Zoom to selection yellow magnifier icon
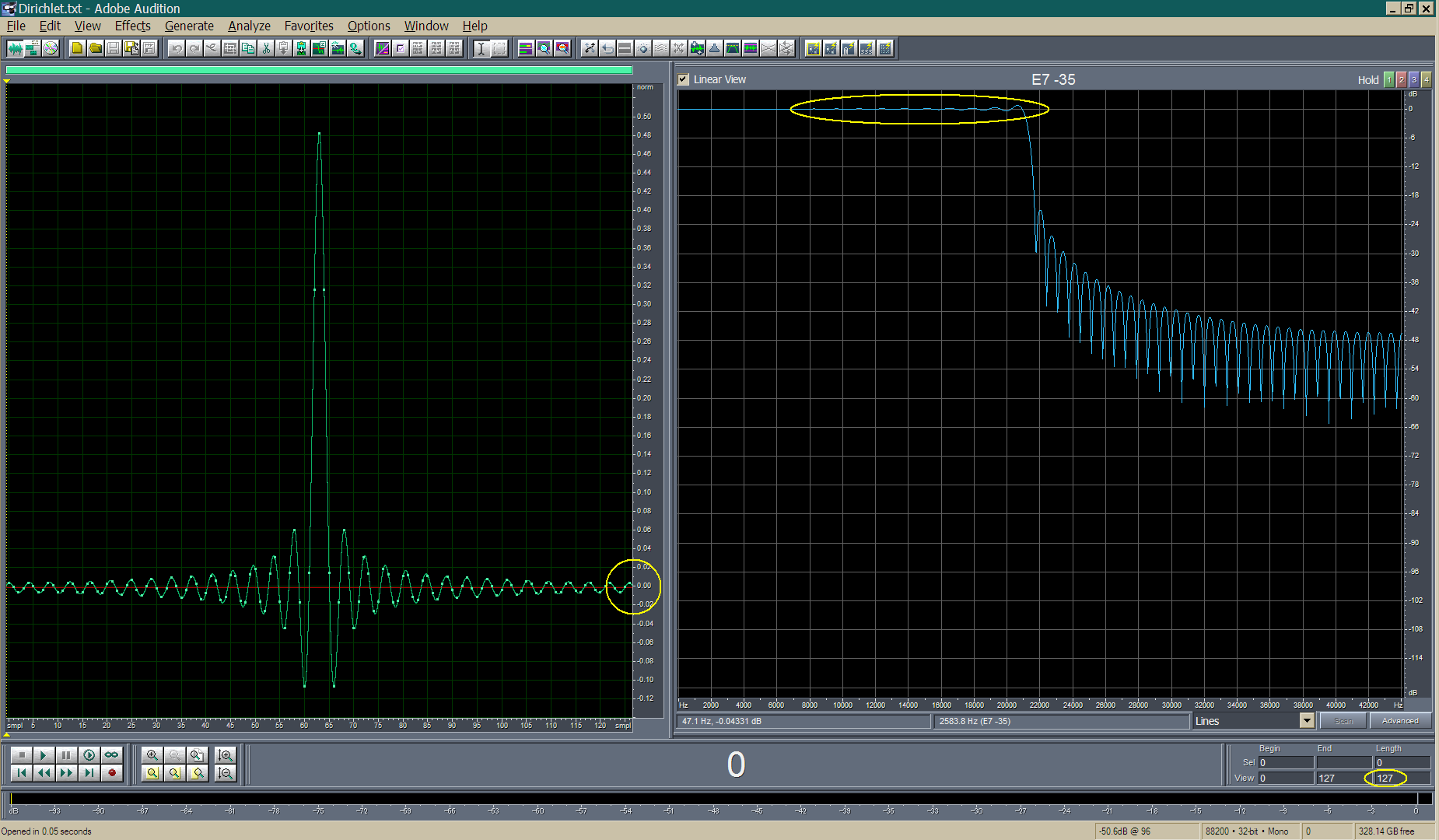1439x840 pixels. (152, 773)
